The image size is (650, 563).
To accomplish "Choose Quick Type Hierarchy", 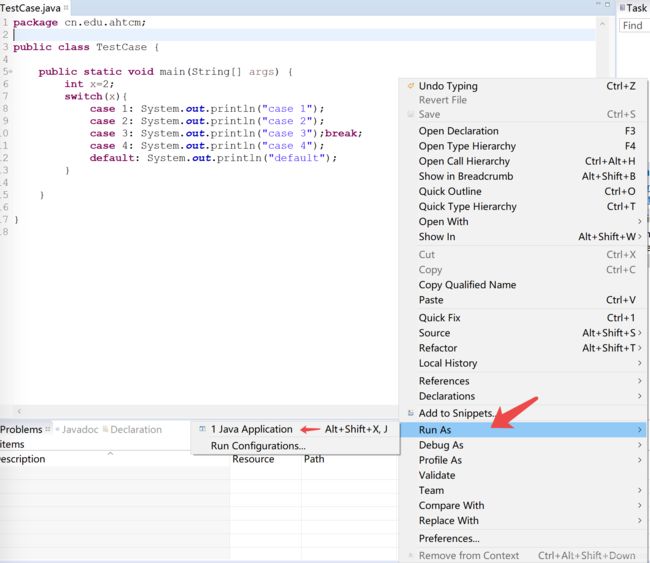I will coord(523,206).
